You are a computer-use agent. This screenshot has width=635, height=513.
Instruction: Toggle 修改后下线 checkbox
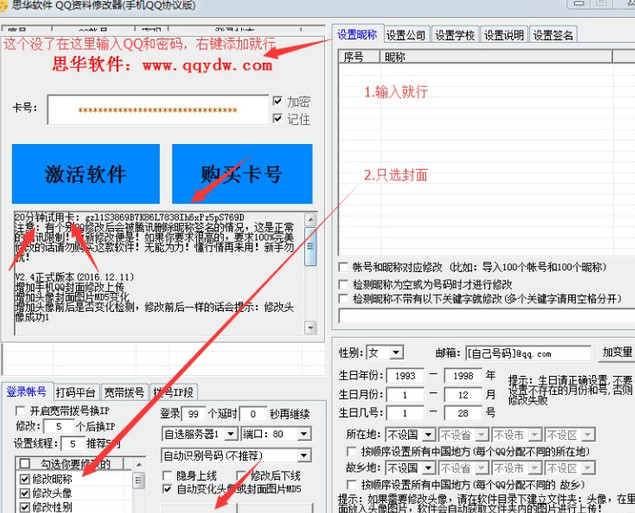coord(241,475)
